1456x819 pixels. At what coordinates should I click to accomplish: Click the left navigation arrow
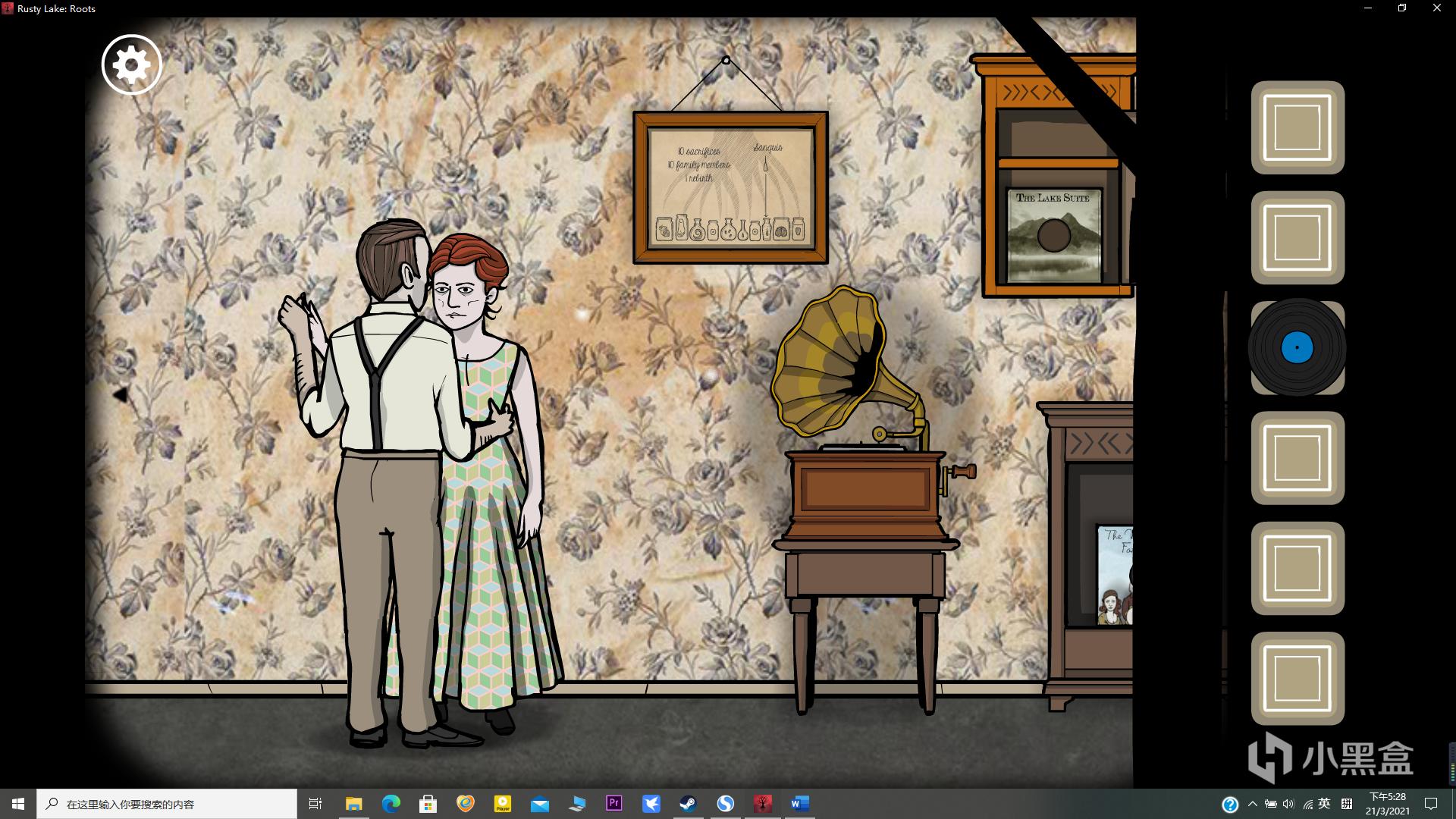[120, 395]
